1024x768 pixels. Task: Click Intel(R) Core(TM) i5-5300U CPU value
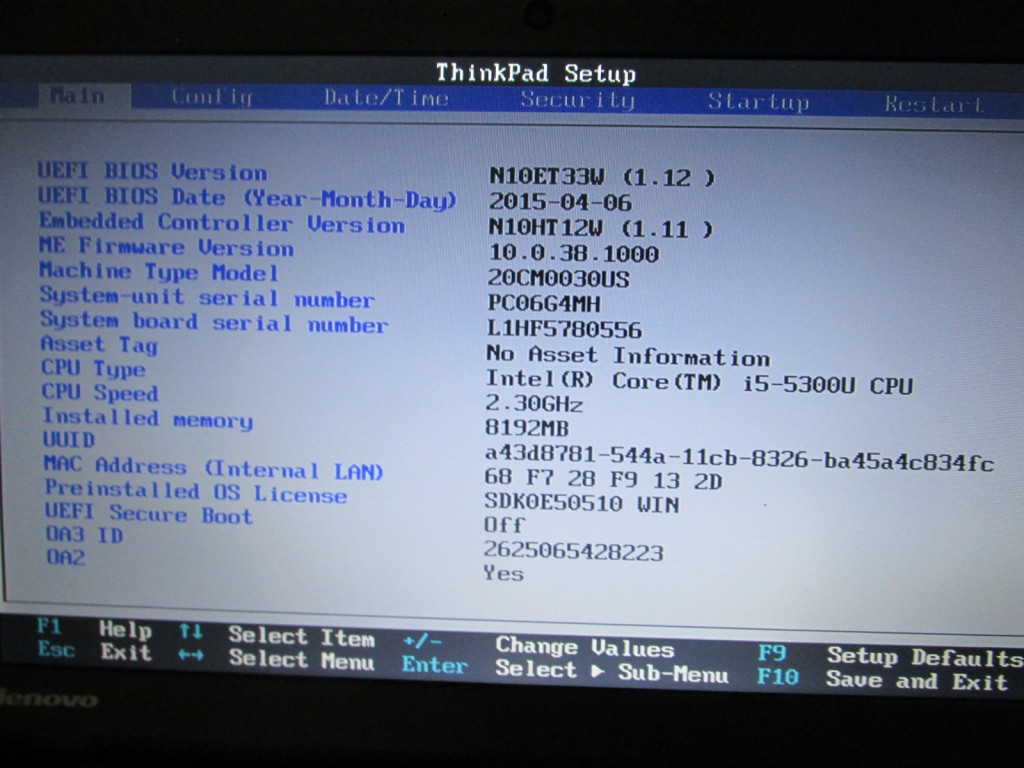(x=699, y=383)
